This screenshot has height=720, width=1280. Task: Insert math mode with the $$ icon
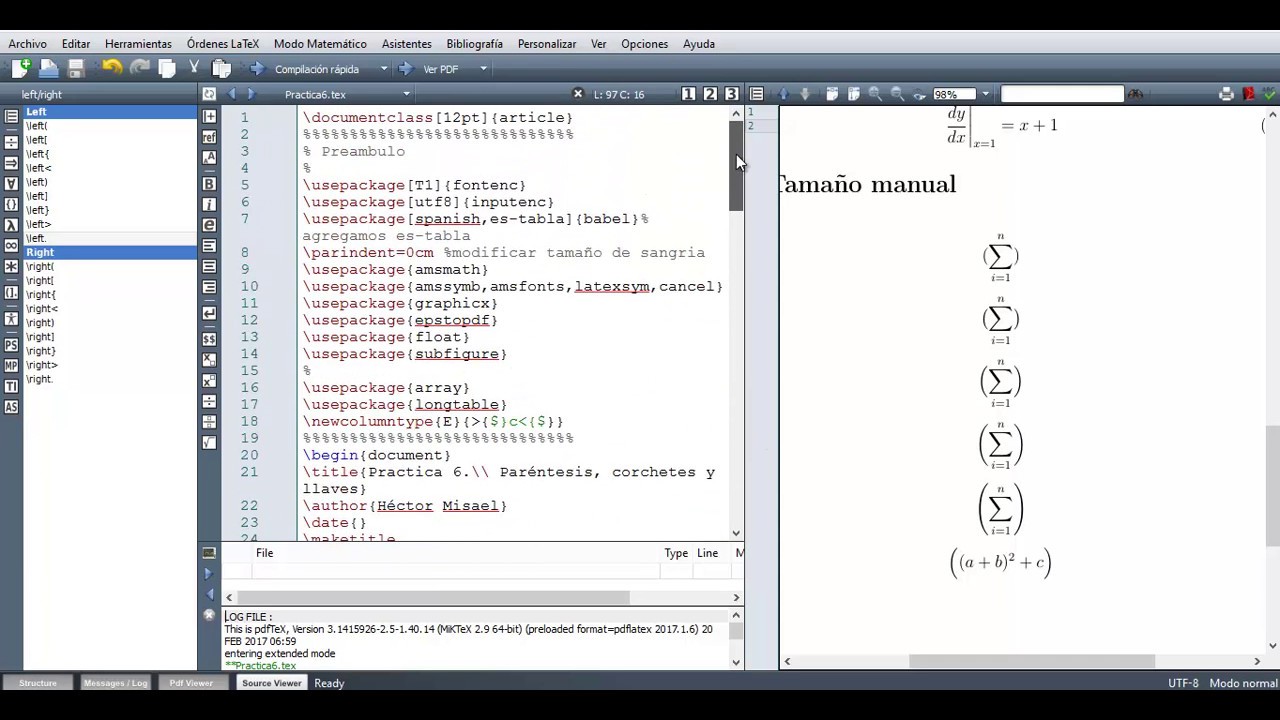(x=209, y=339)
